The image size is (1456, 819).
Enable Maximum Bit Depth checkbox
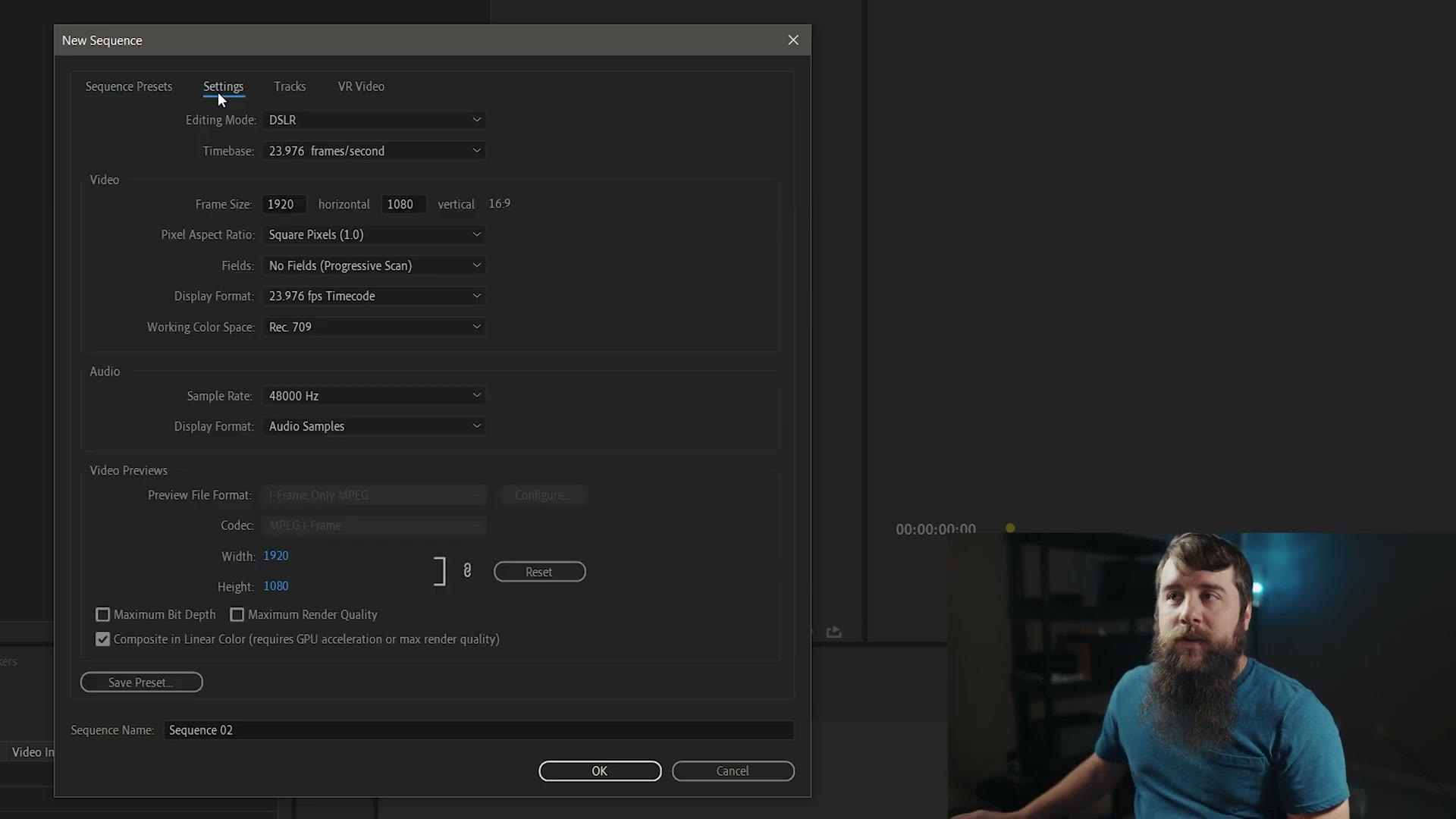point(102,614)
